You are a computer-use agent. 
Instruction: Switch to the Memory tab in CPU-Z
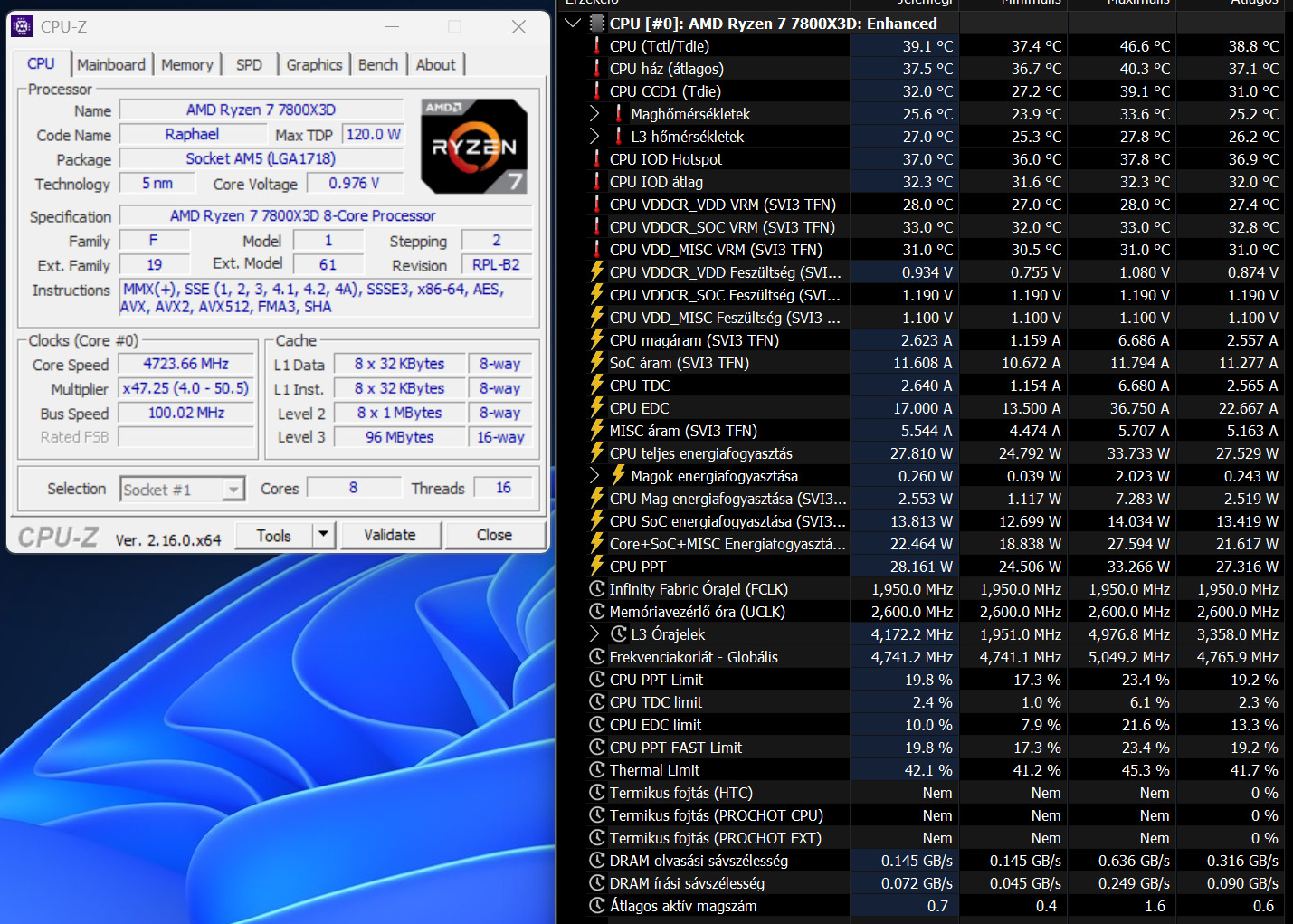(187, 64)
